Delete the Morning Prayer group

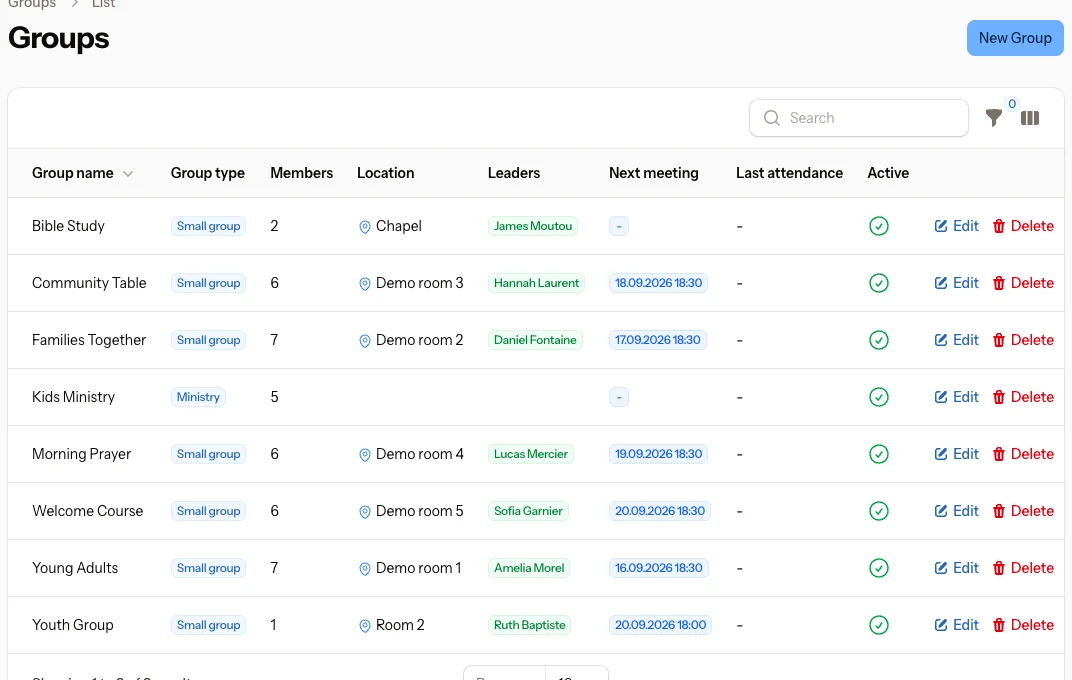(1023, 454)
